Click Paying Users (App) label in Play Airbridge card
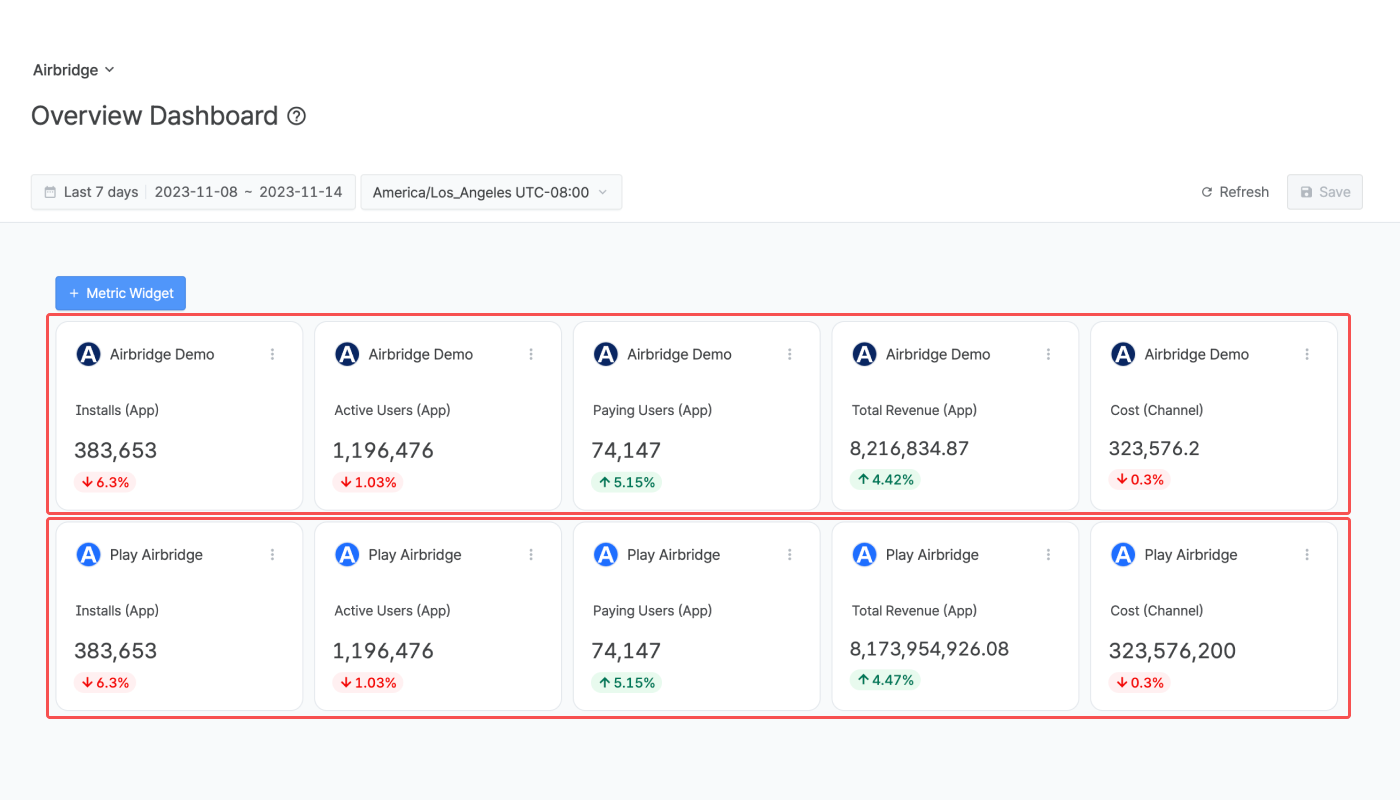1400x800 pixels. [651, 610]
